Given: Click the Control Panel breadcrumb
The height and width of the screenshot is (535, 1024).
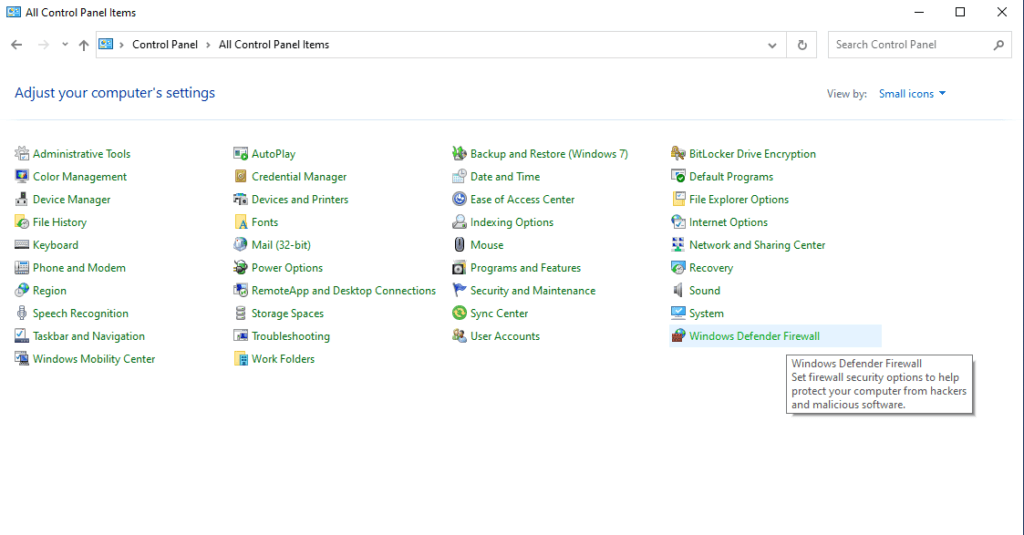Looking at the screenshot, I should 165,44.
